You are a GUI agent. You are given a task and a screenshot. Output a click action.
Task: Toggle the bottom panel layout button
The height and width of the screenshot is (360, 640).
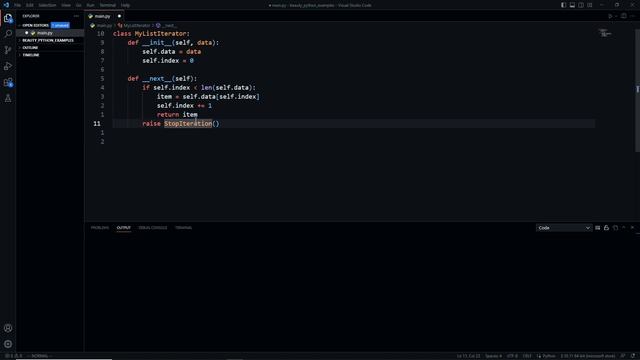tap(572, 5)
